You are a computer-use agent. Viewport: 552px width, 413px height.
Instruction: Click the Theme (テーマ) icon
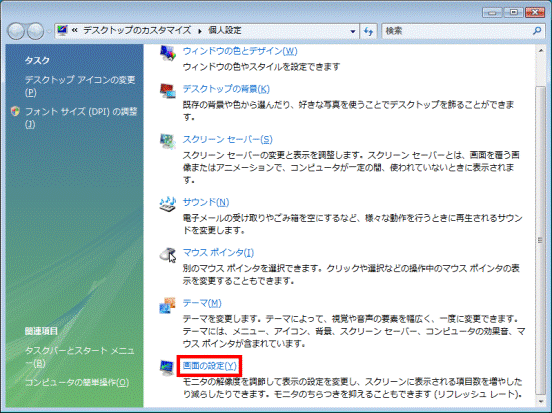[x=168, y=305]
